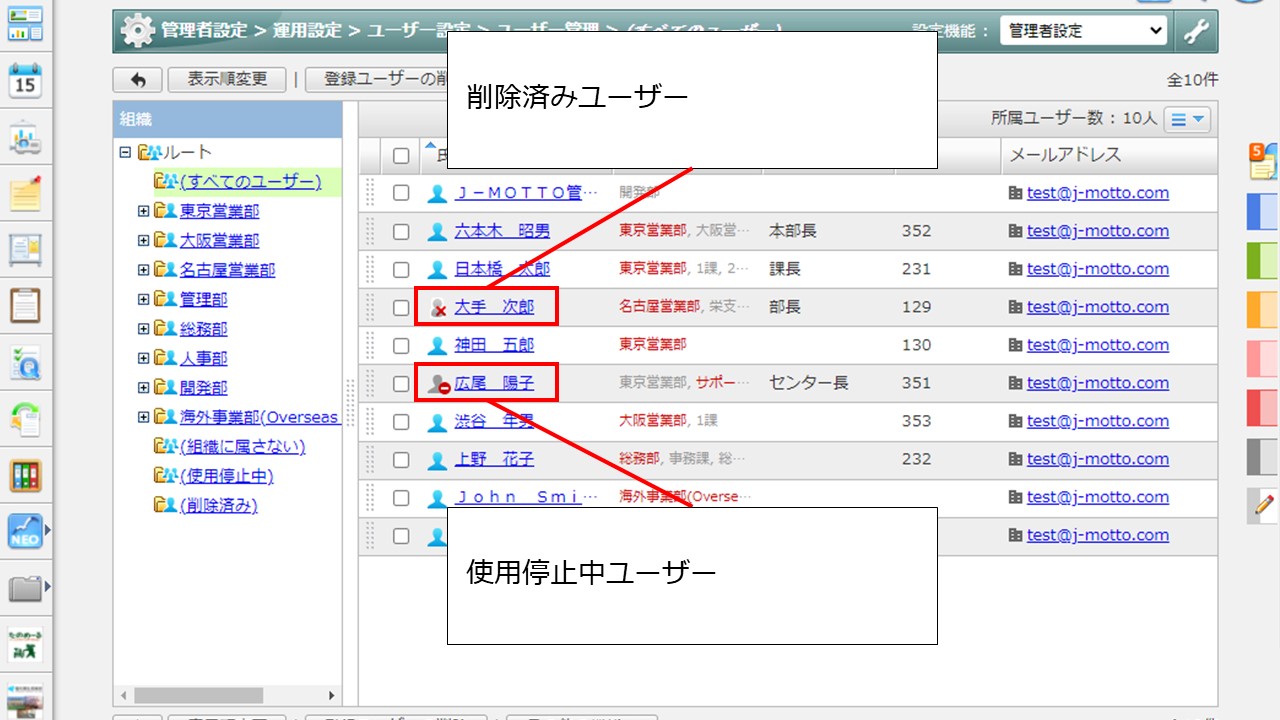This screenshot has width=1280, height=720.
Task: Click the 表示順変更 button
Action: 227,80
